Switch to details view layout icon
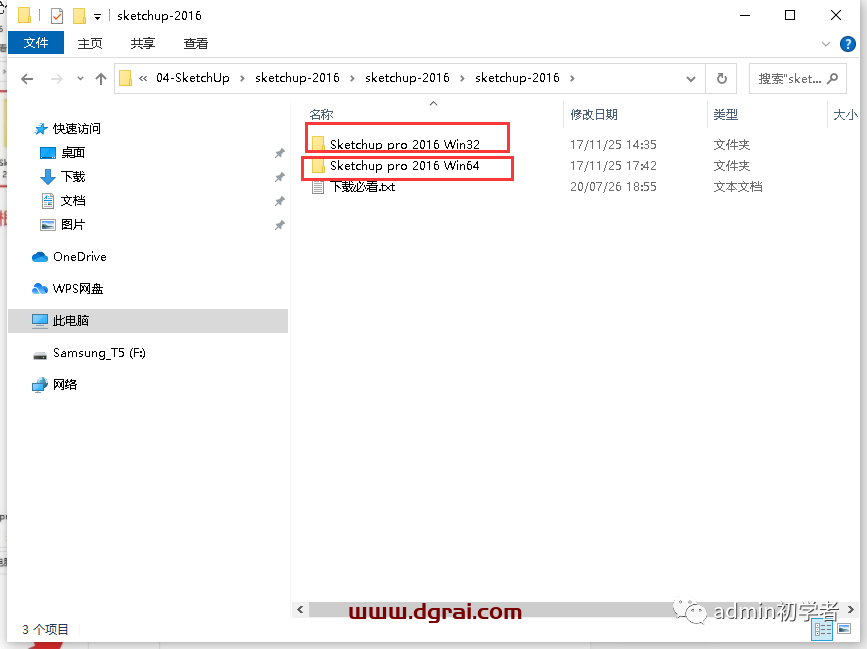867x649 pixels. (x=823, y=630)
